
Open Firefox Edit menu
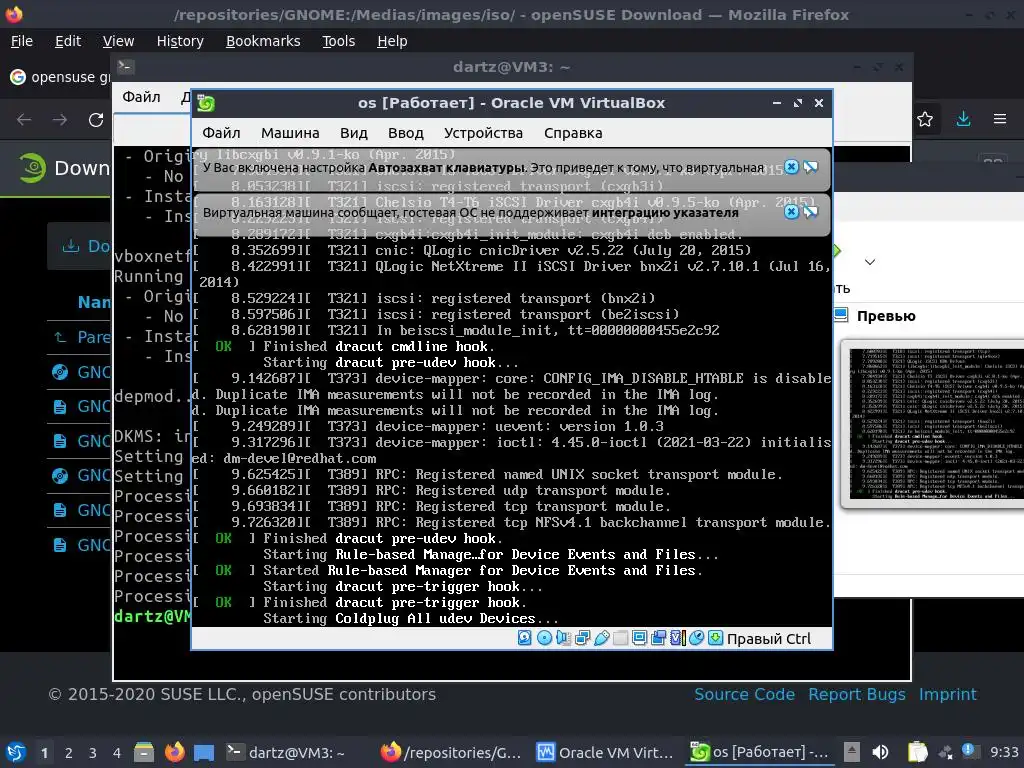68,41
